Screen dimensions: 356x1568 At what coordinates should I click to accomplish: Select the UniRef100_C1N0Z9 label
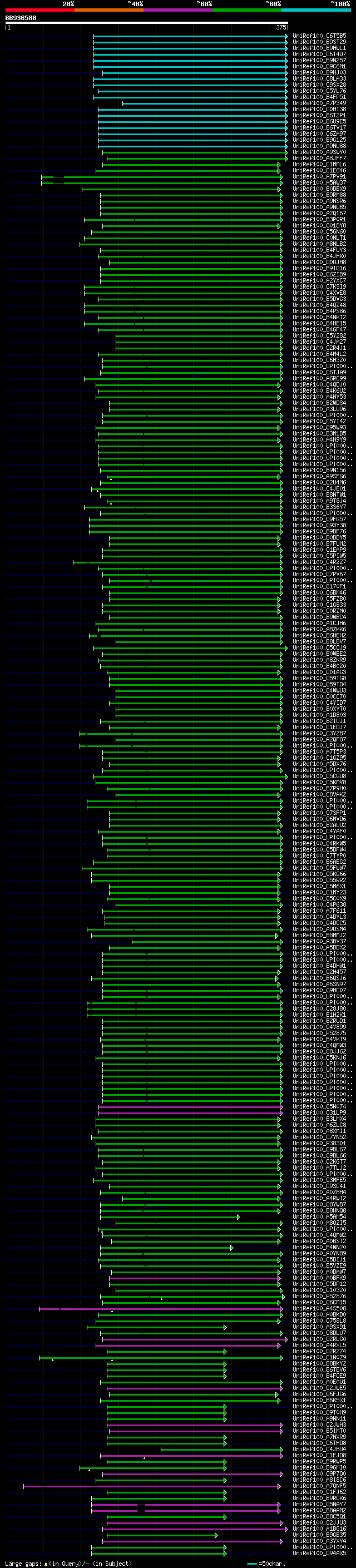click(x=319, y=1357)
